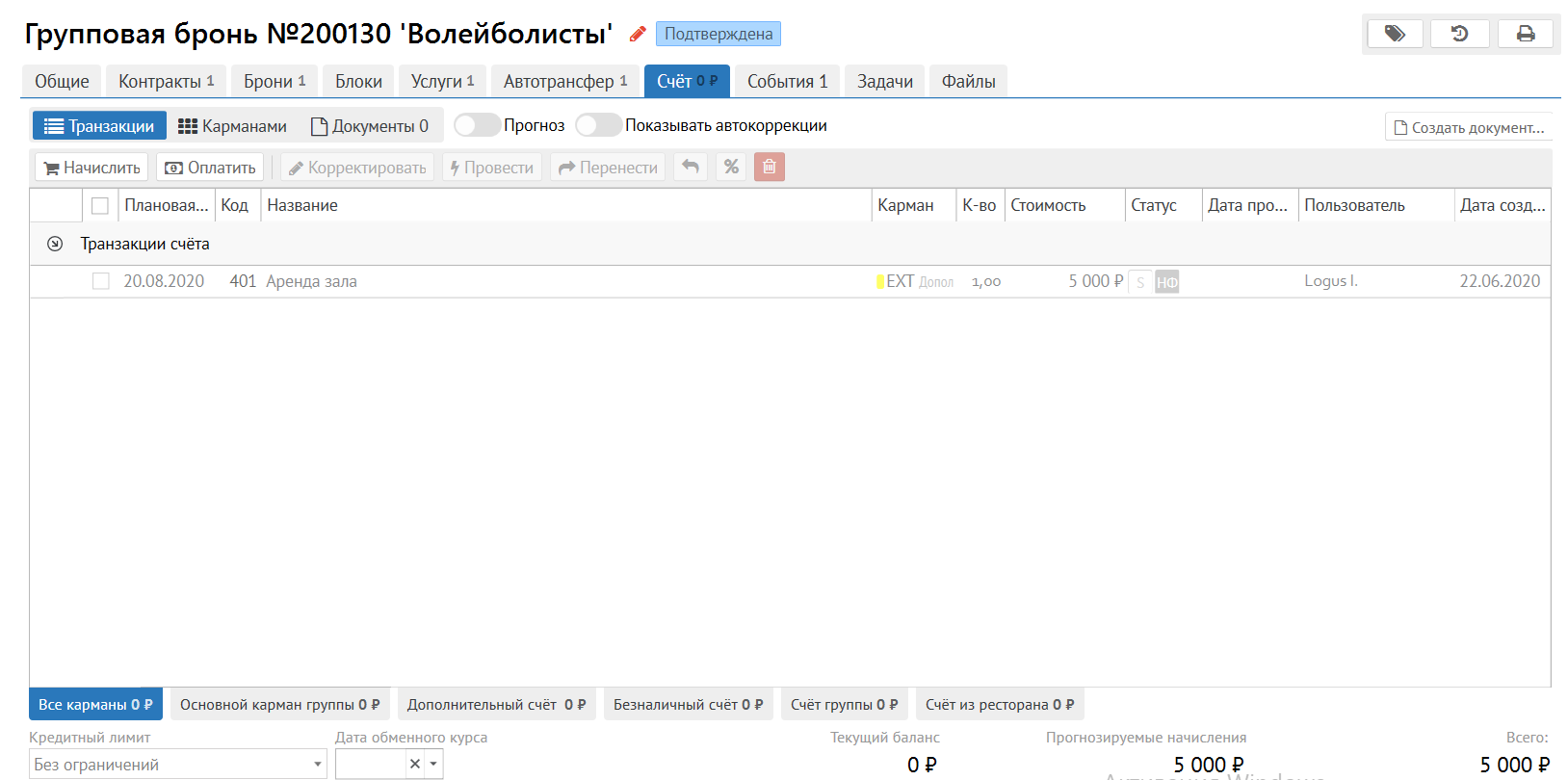Image resolution: width=1568 pixels, height=780 pixels.
Task: Click the printer icon button
Action: pyautogui.click(x=1526, y=34)
